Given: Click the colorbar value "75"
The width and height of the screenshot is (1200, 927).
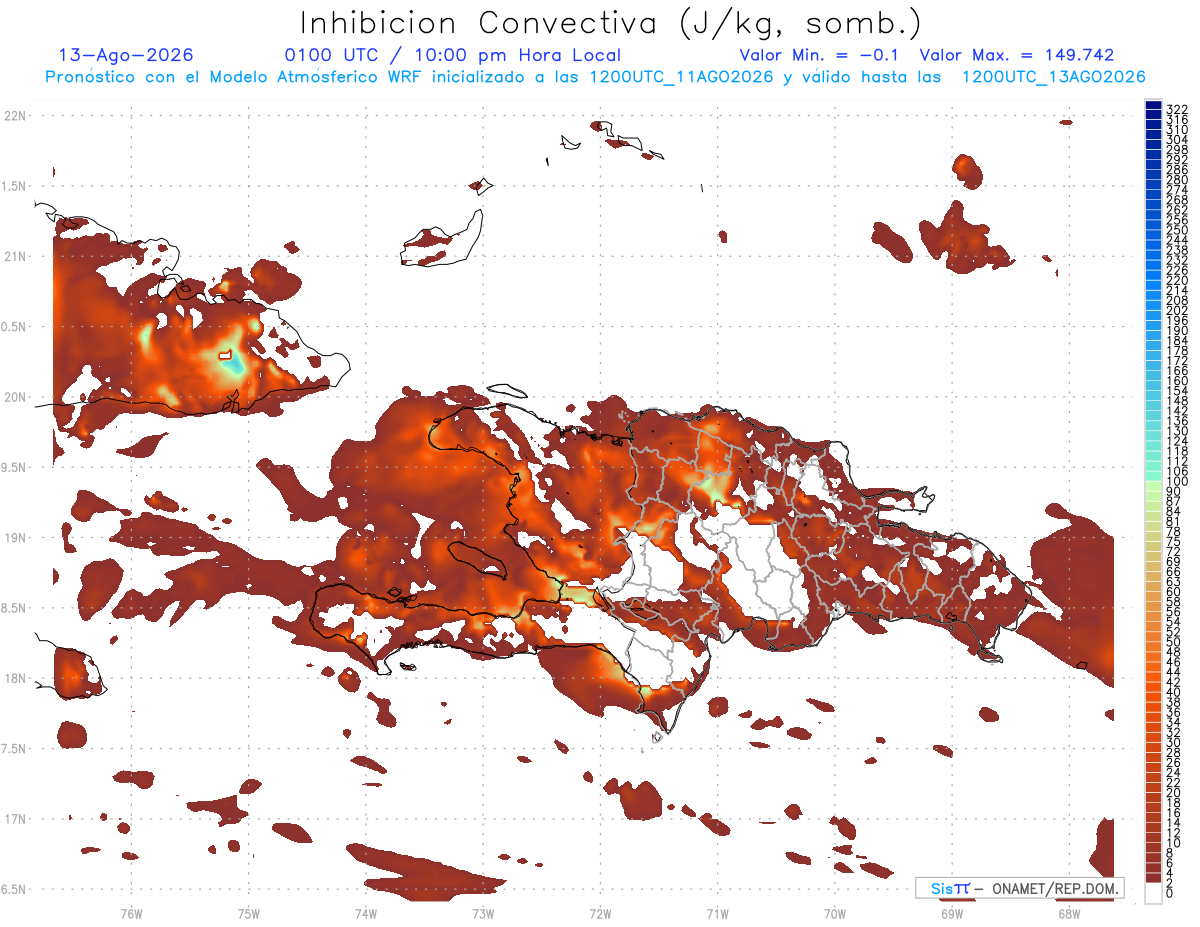Looking at the screenshot, I should click(x=1173, y=541).
